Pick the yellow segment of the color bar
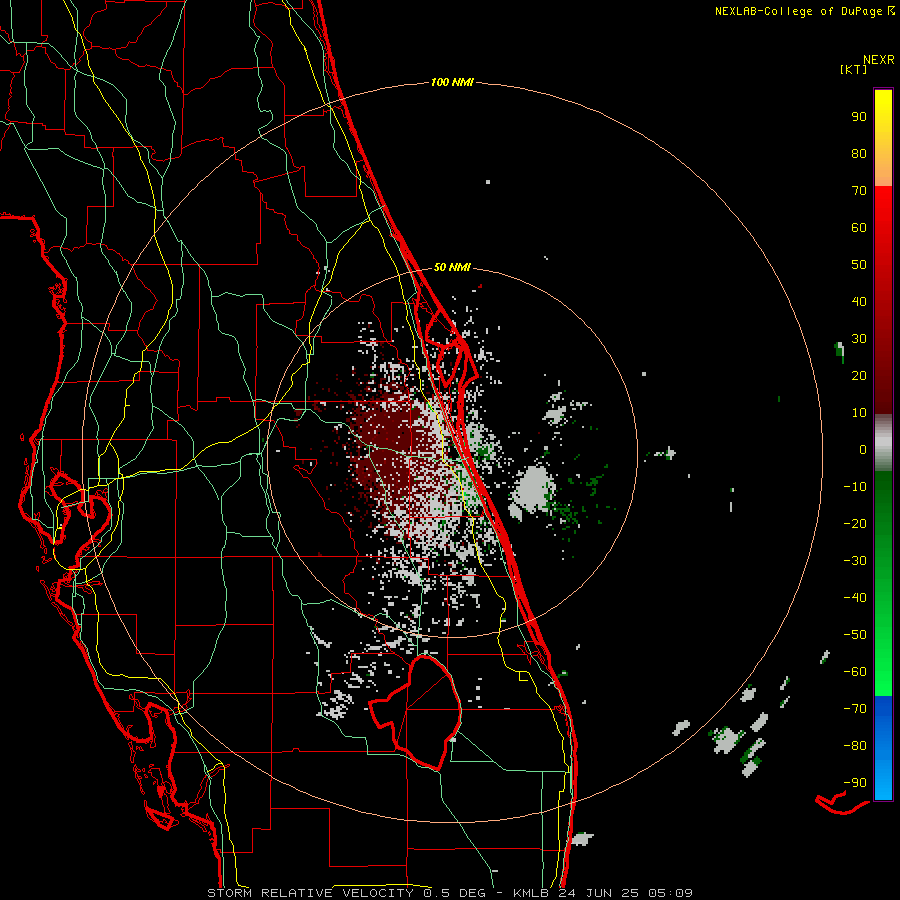900x900 pixels. tap(883, 138)
